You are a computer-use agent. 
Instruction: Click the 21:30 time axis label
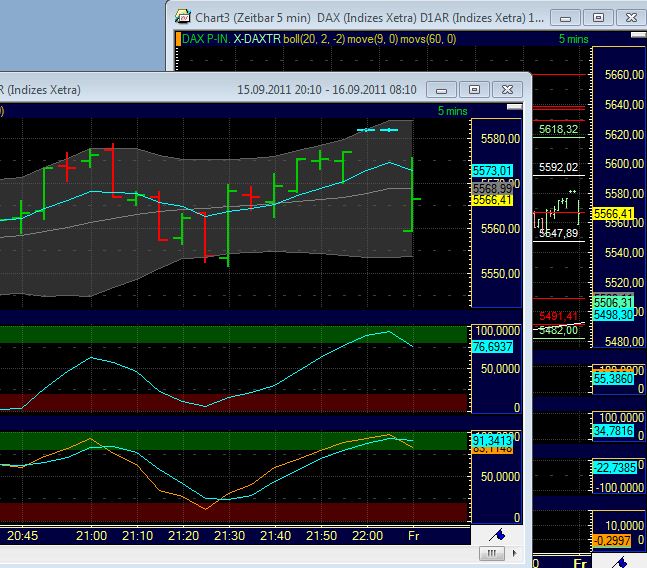229,535
